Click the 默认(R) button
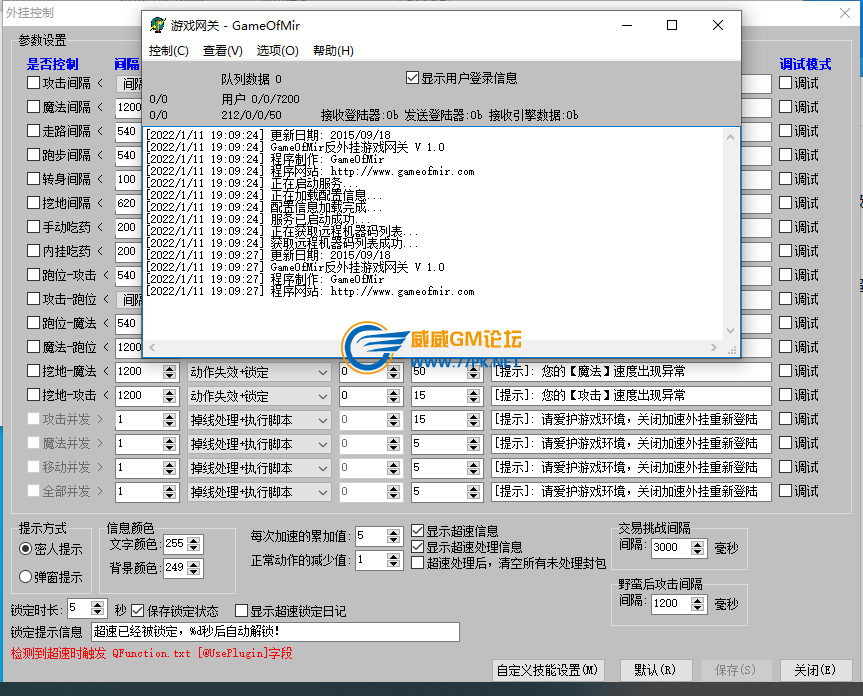 pos(656,670)
